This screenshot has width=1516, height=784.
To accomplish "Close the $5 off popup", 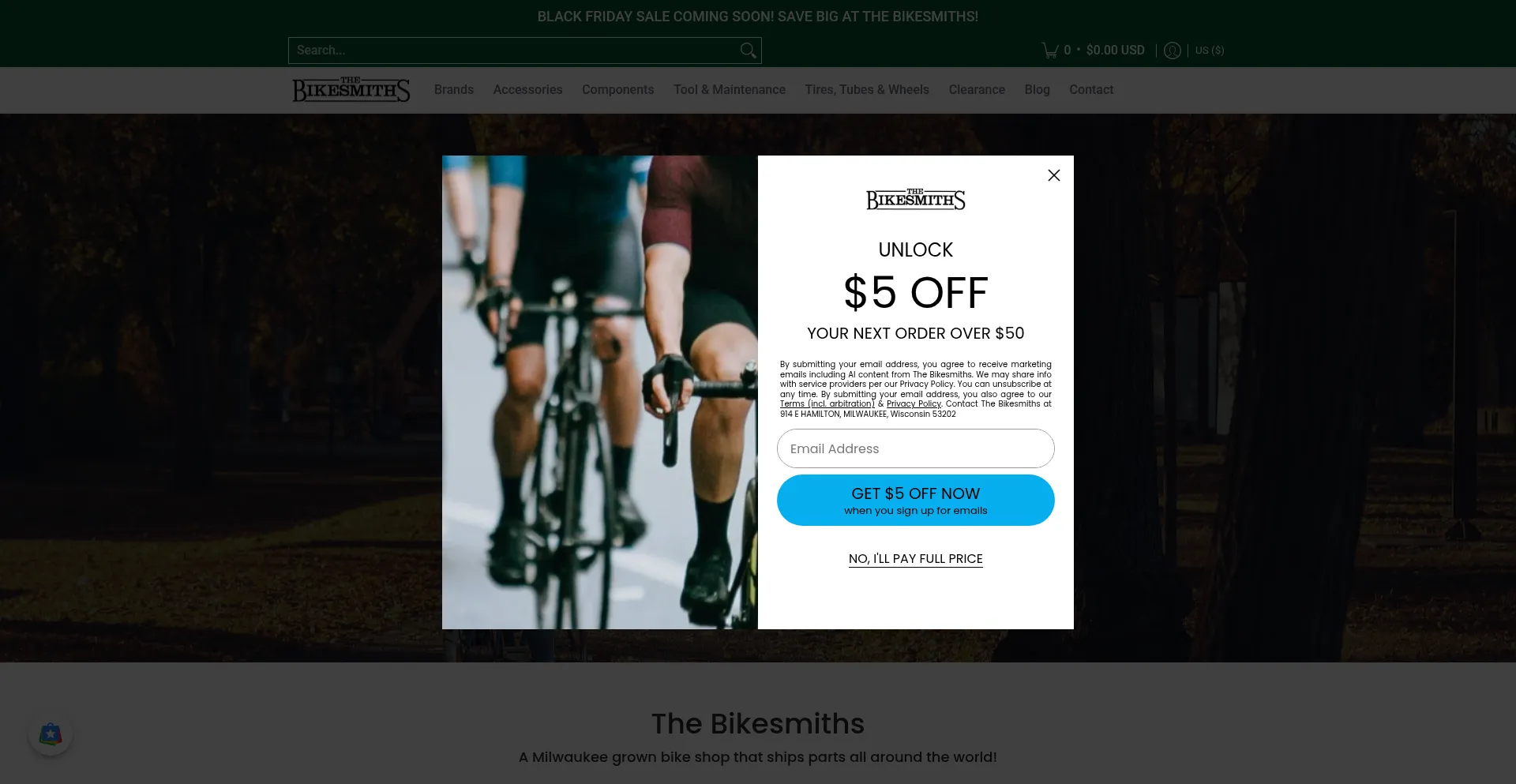I will click(1054, 175).
